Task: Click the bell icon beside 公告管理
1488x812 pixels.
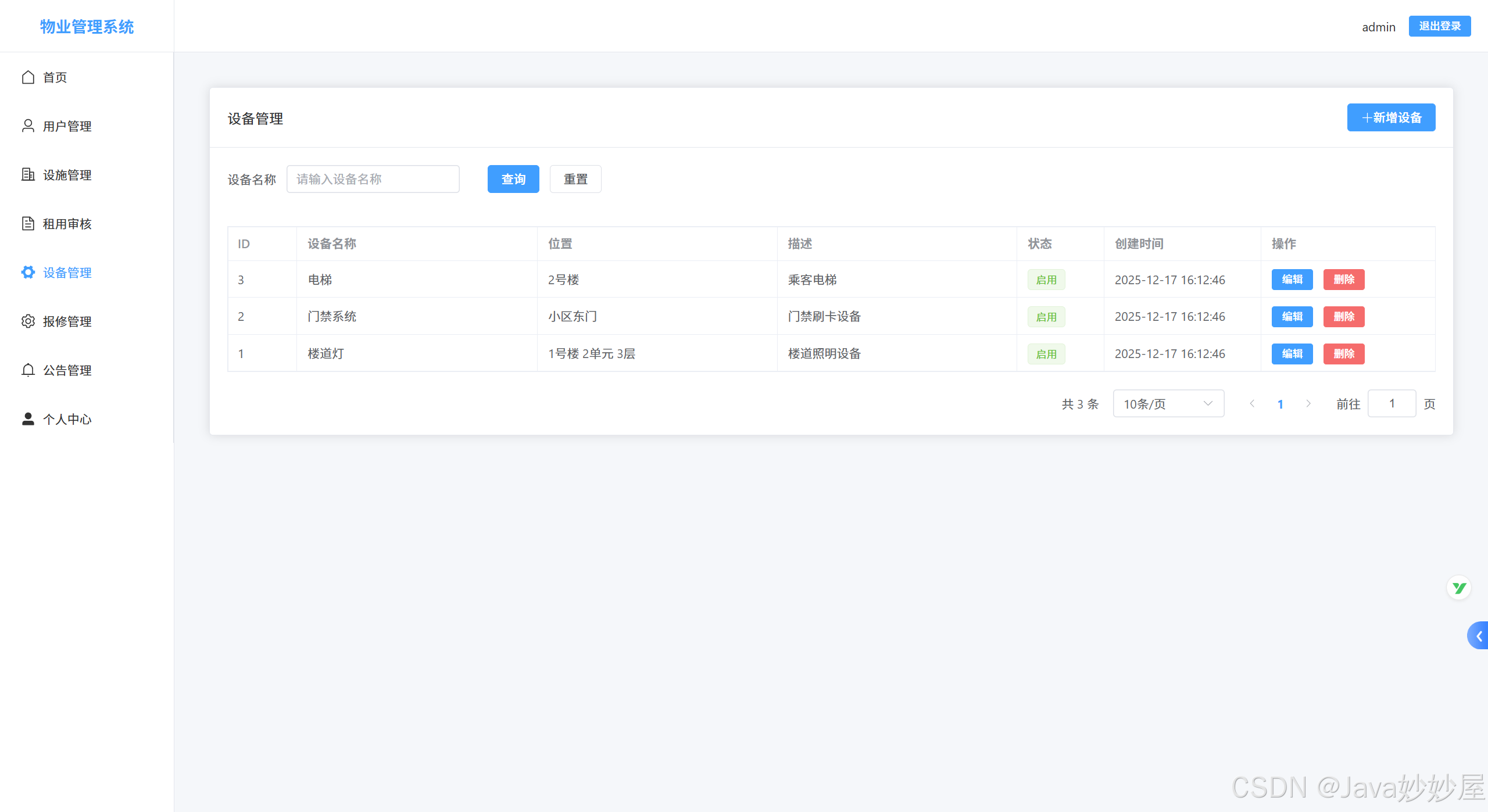Action: (x=28, y=370)
